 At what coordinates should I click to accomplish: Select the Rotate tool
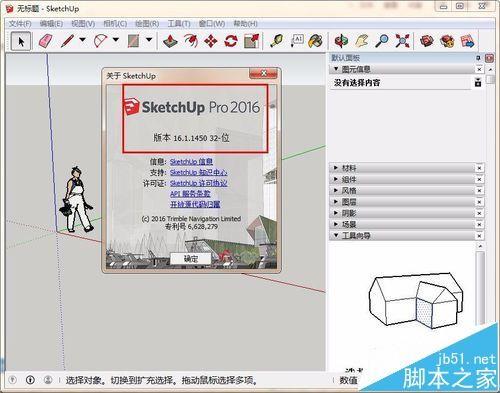point(231,41)
